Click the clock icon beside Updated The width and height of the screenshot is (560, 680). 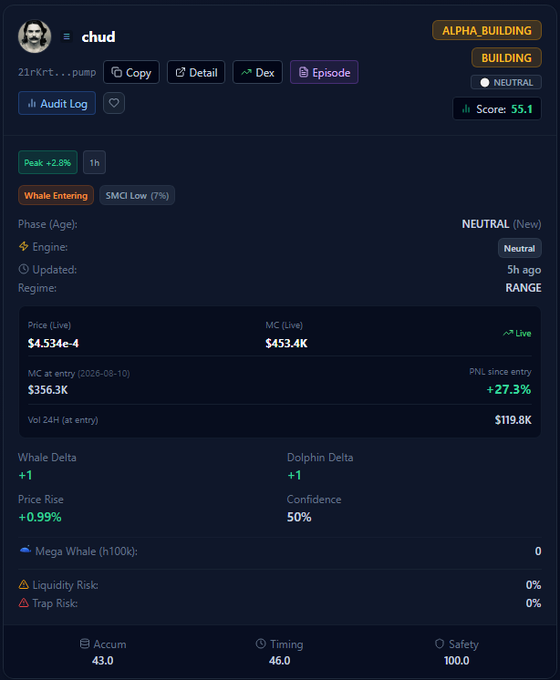(x=23, y=269)
